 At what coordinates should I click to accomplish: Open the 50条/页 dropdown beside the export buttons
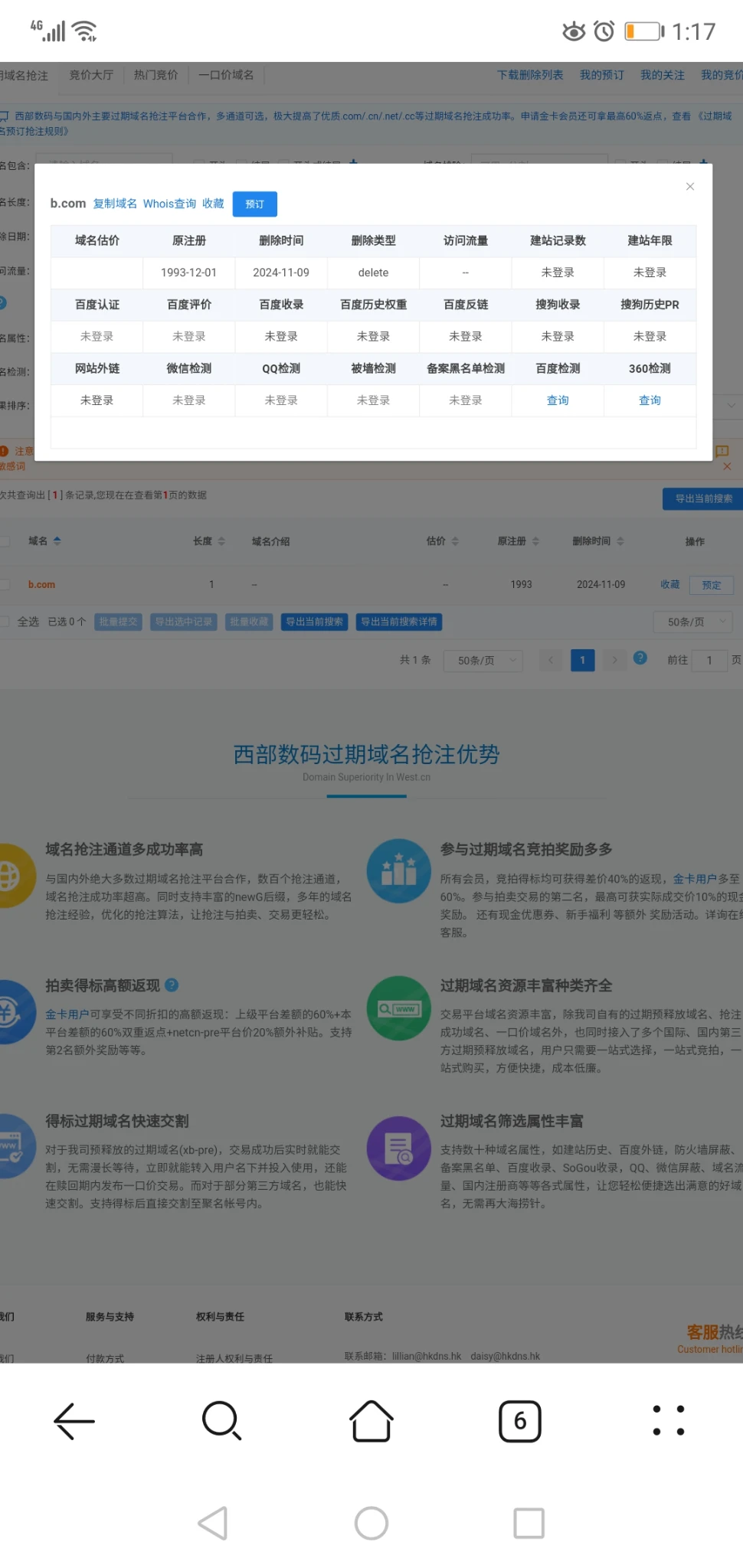(x=692, y=622)
